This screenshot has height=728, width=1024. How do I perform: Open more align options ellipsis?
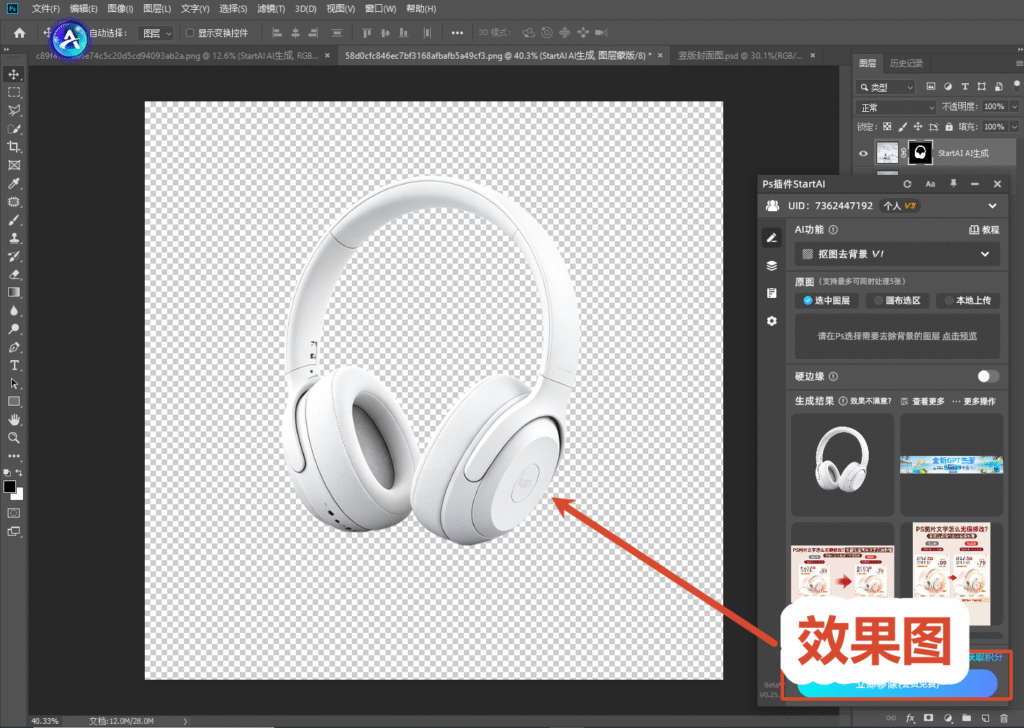457,33
